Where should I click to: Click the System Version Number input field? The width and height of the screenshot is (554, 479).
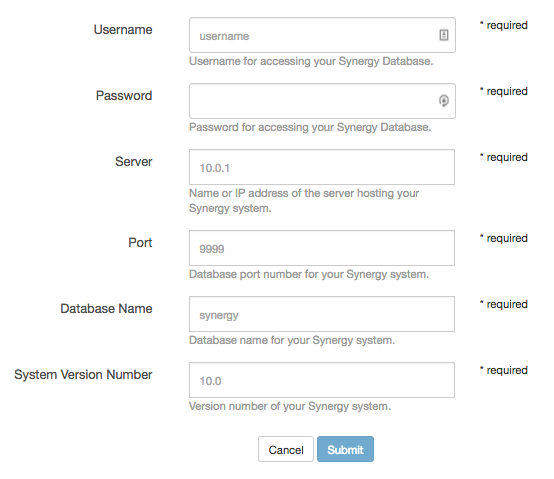coord(322,380)
